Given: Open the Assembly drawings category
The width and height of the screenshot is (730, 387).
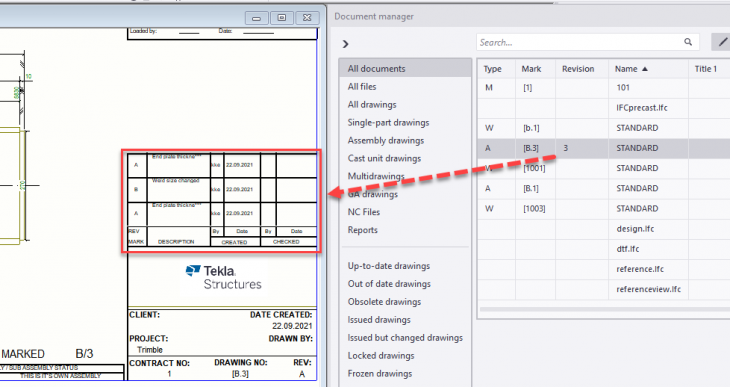Looking at the screenshot, I should 385,140.
